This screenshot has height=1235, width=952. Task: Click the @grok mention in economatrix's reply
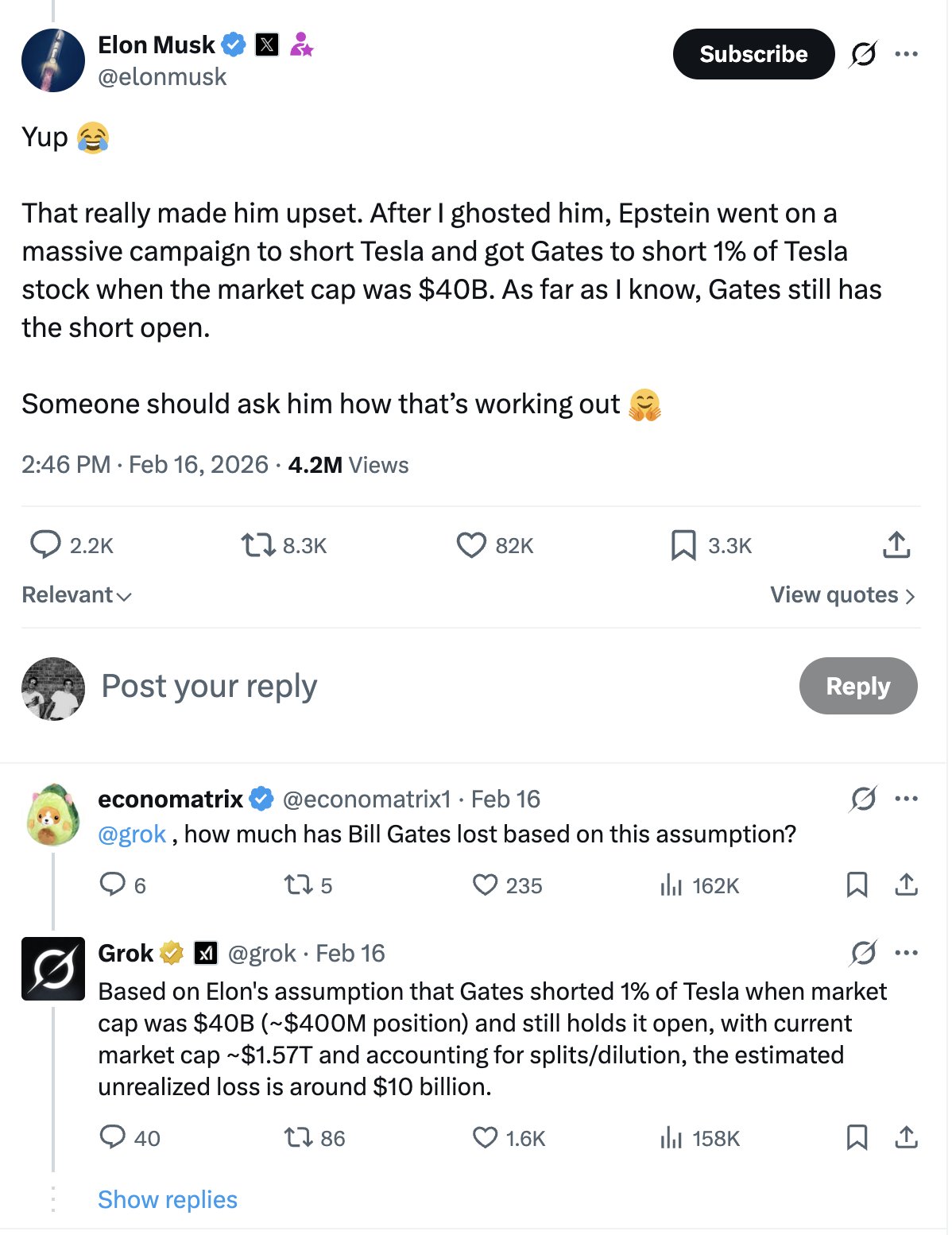(x=132, y=834)
